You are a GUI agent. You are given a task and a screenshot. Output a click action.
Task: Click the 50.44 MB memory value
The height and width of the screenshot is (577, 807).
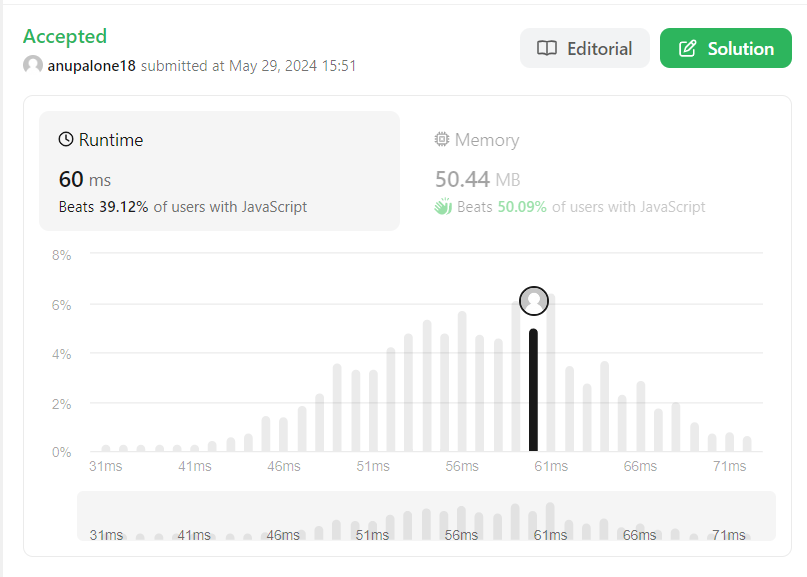478,180
